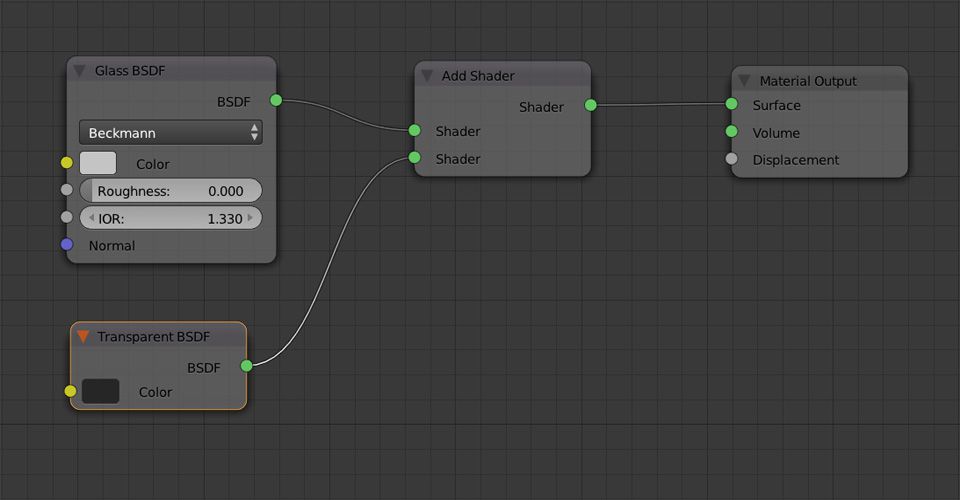This screenshot has width=960, height=500.
Task: Click the Transparent BSDF Color input socket
Action: [70, 391]
